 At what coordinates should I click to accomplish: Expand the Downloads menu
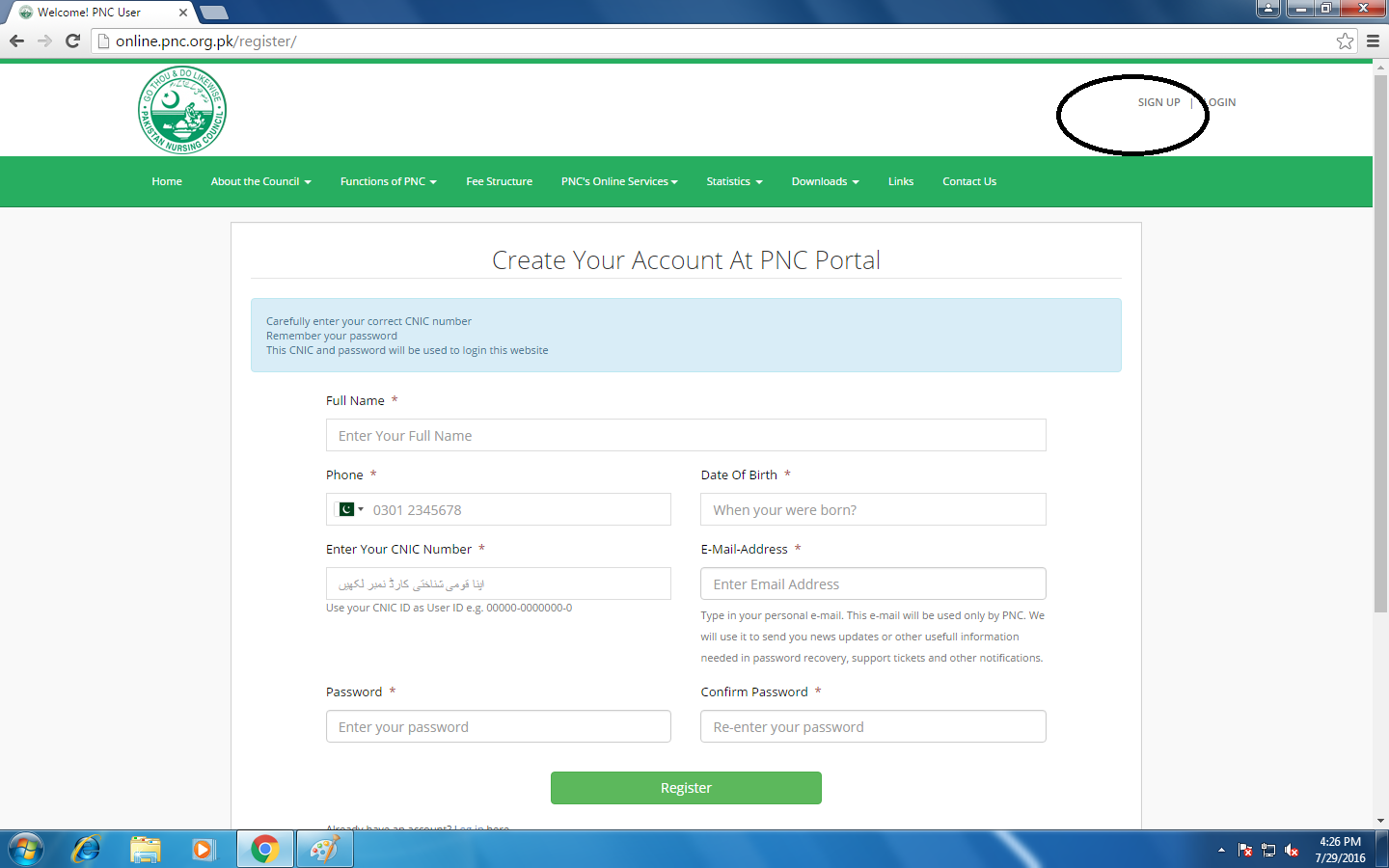point(825,181)
